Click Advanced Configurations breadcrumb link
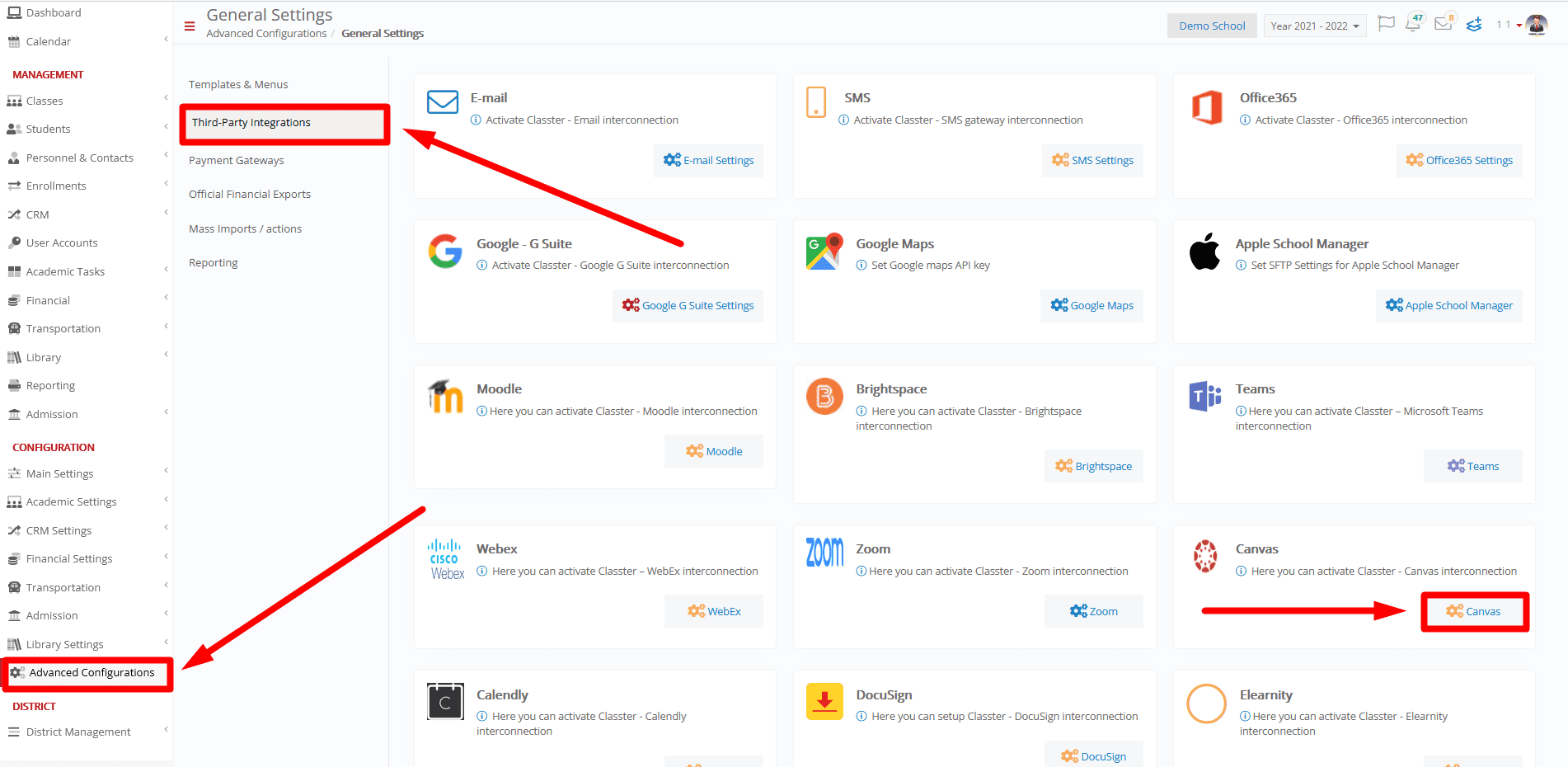 [x=266, y=34]
